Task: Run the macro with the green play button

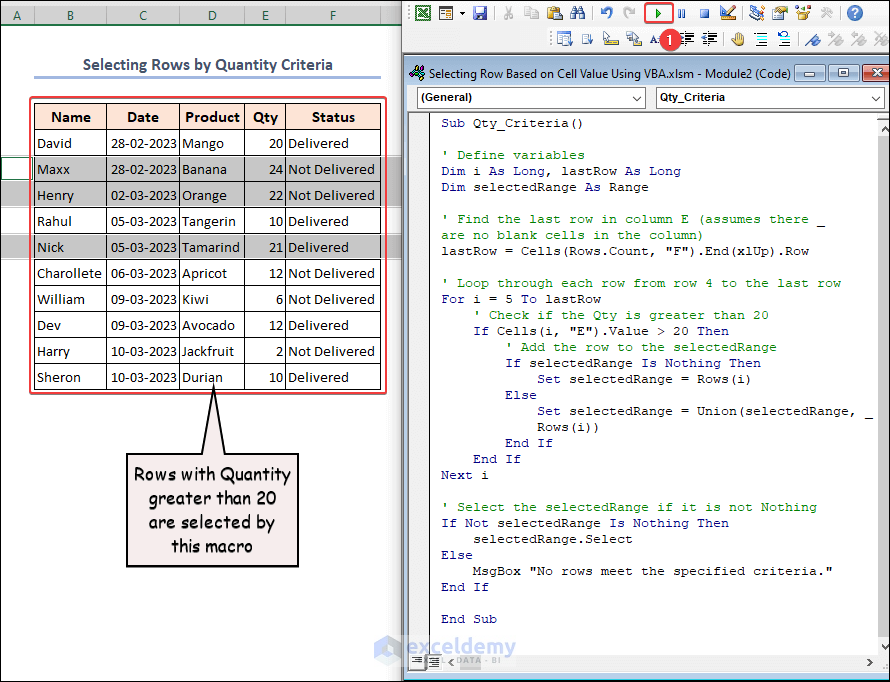Action: pyautogui.click(x=658, y=13)
